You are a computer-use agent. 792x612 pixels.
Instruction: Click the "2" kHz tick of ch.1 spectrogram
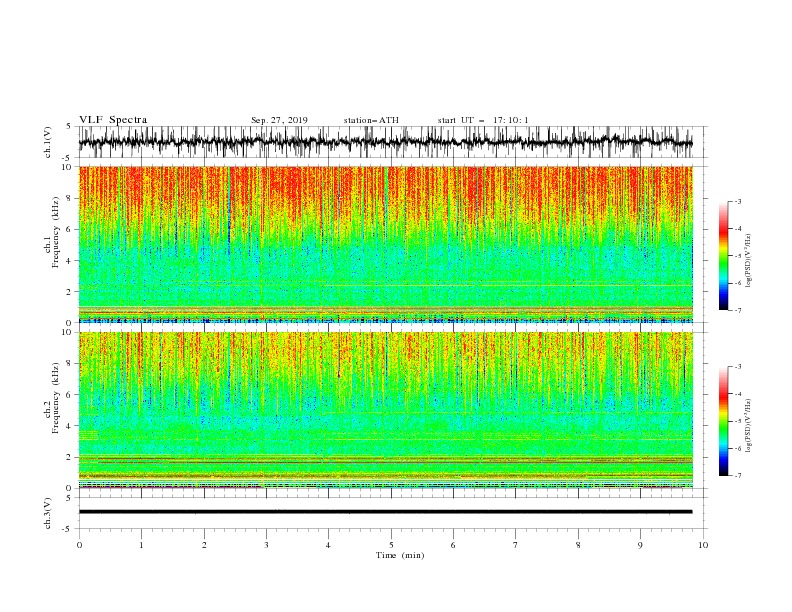coord(69,292)
